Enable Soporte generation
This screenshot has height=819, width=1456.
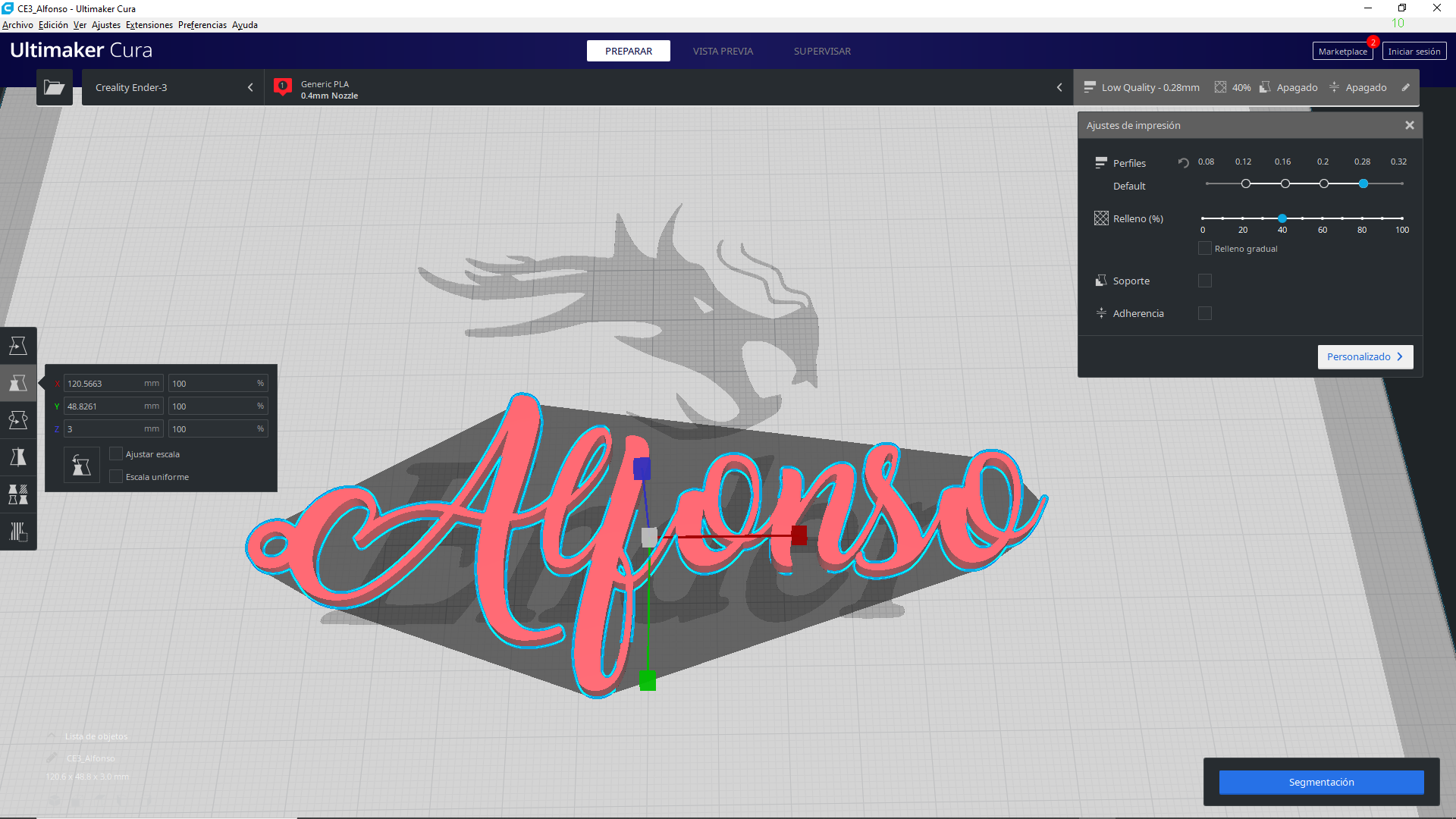(1205, 281)
